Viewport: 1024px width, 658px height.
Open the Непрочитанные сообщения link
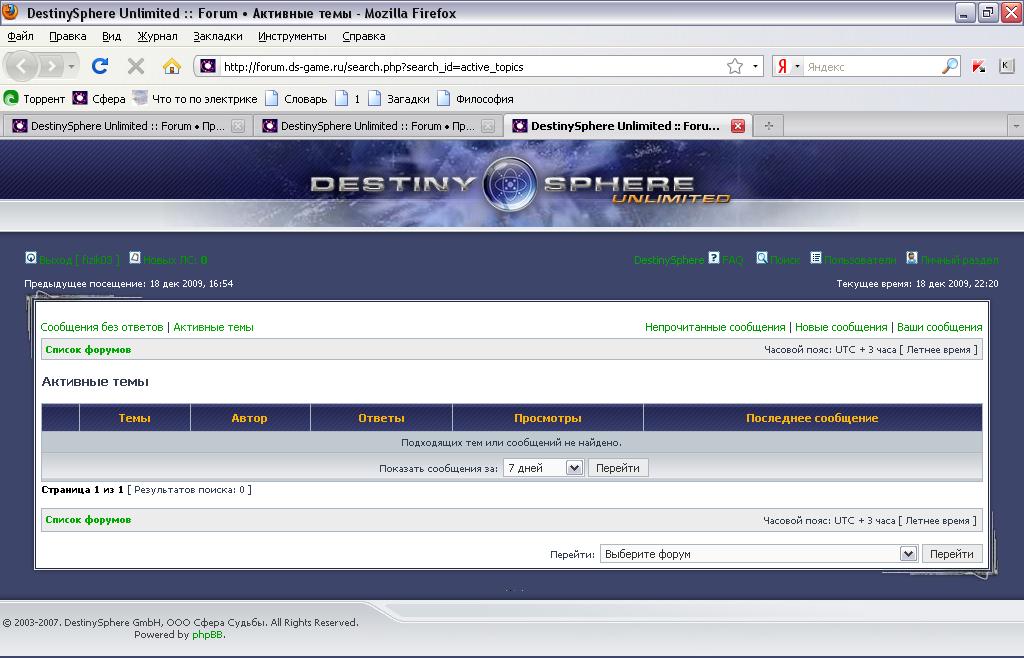(715, 327)
